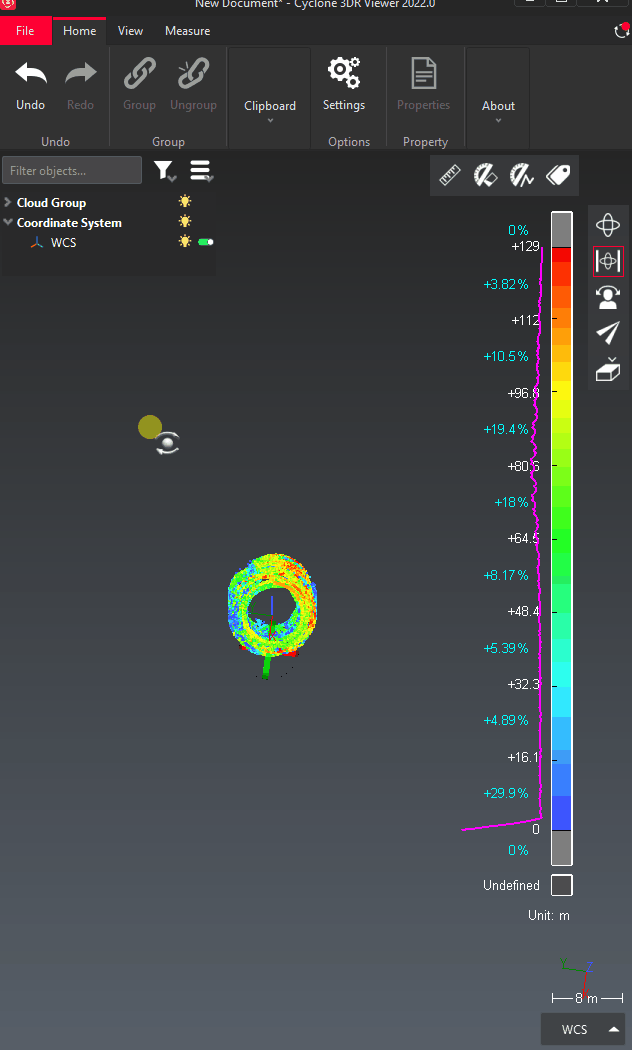Select the Cloud Group tree label
This screenshot has height=1050, width=632.
(x=51, y=202)
